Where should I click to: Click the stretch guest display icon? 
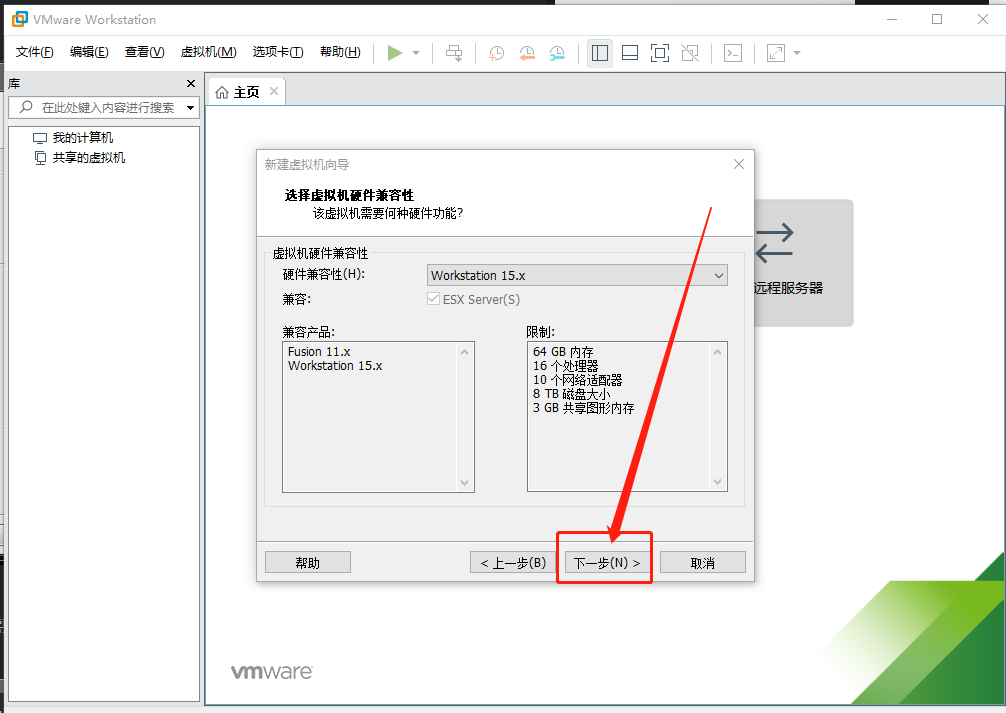click(x=776, y=53)
